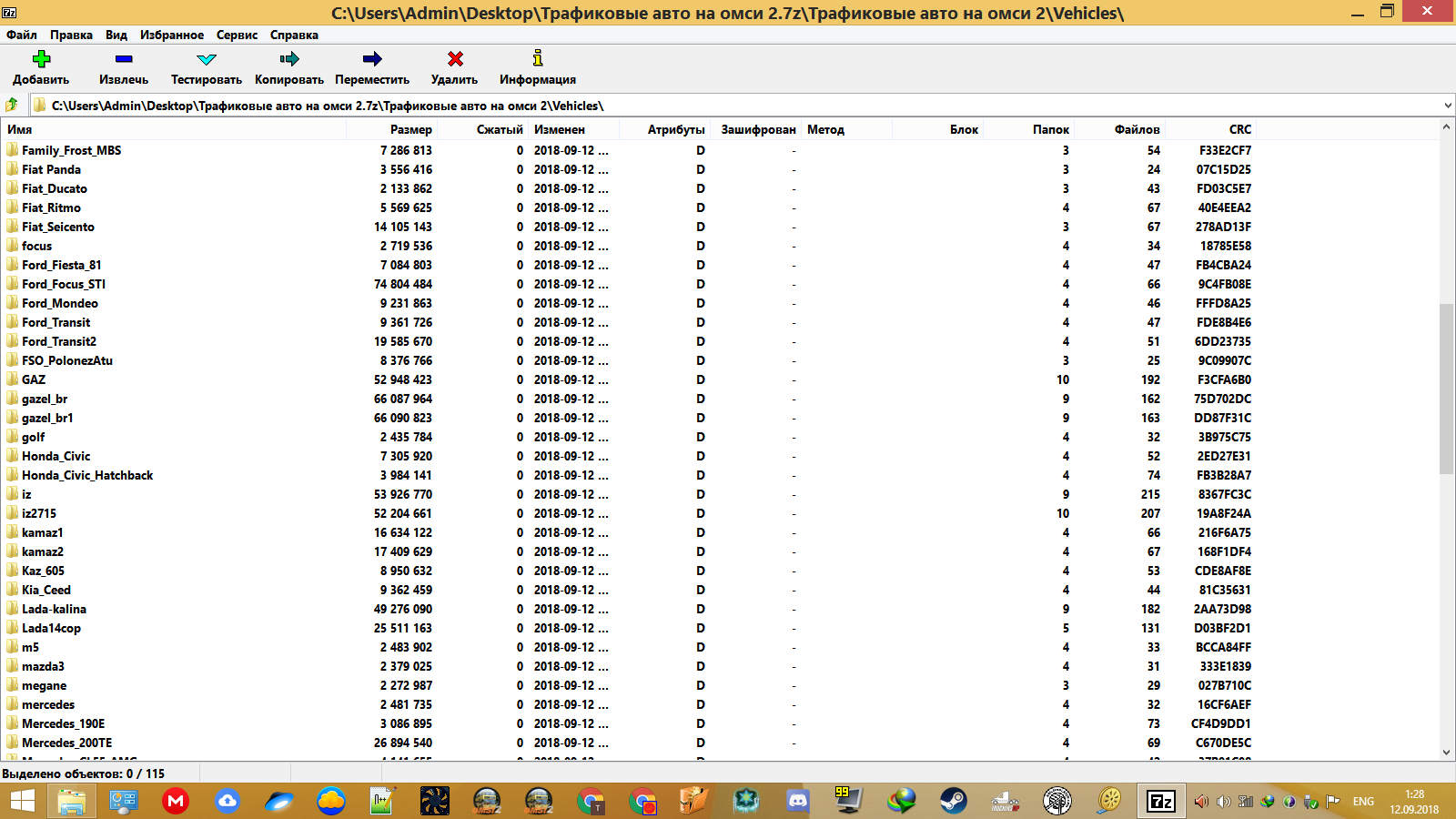
Task: Click the scrollbar up arrow of file list
Action: tap(1447, 128)
